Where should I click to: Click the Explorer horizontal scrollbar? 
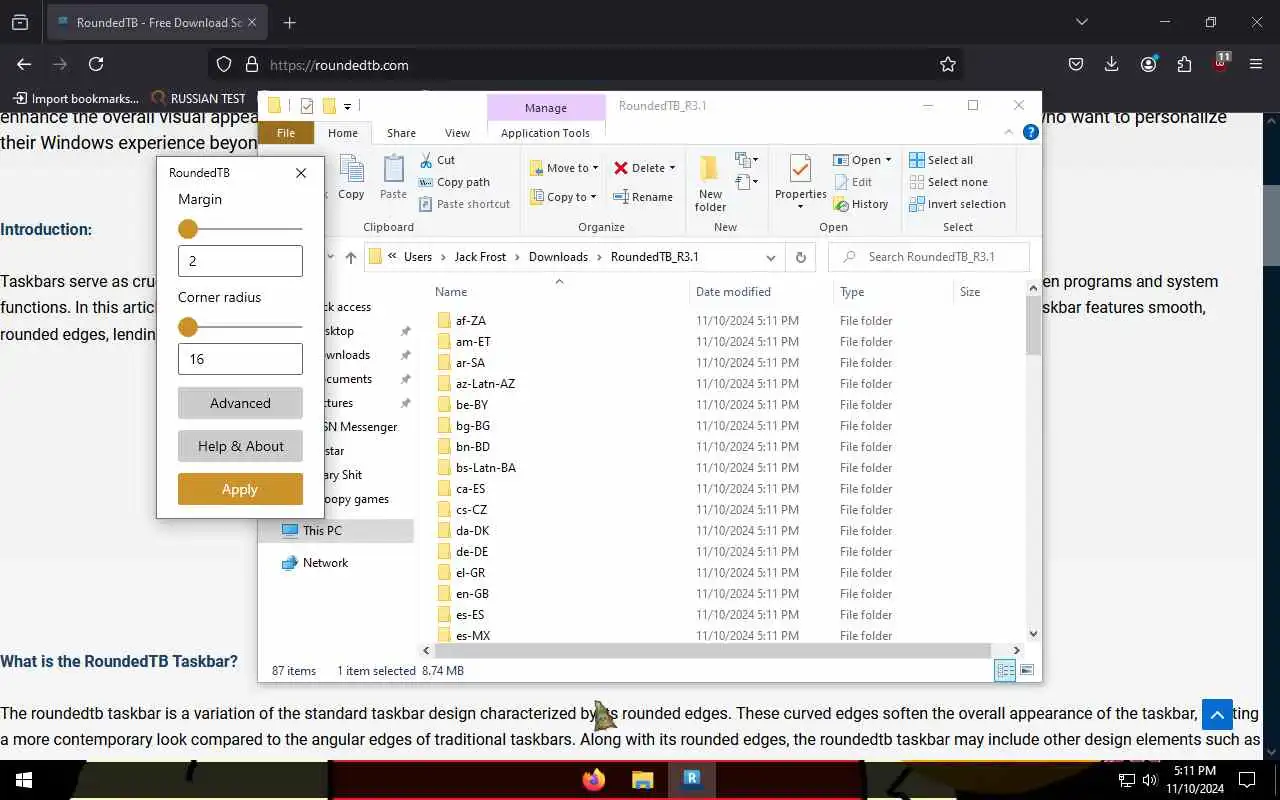[x=715, y=650]
